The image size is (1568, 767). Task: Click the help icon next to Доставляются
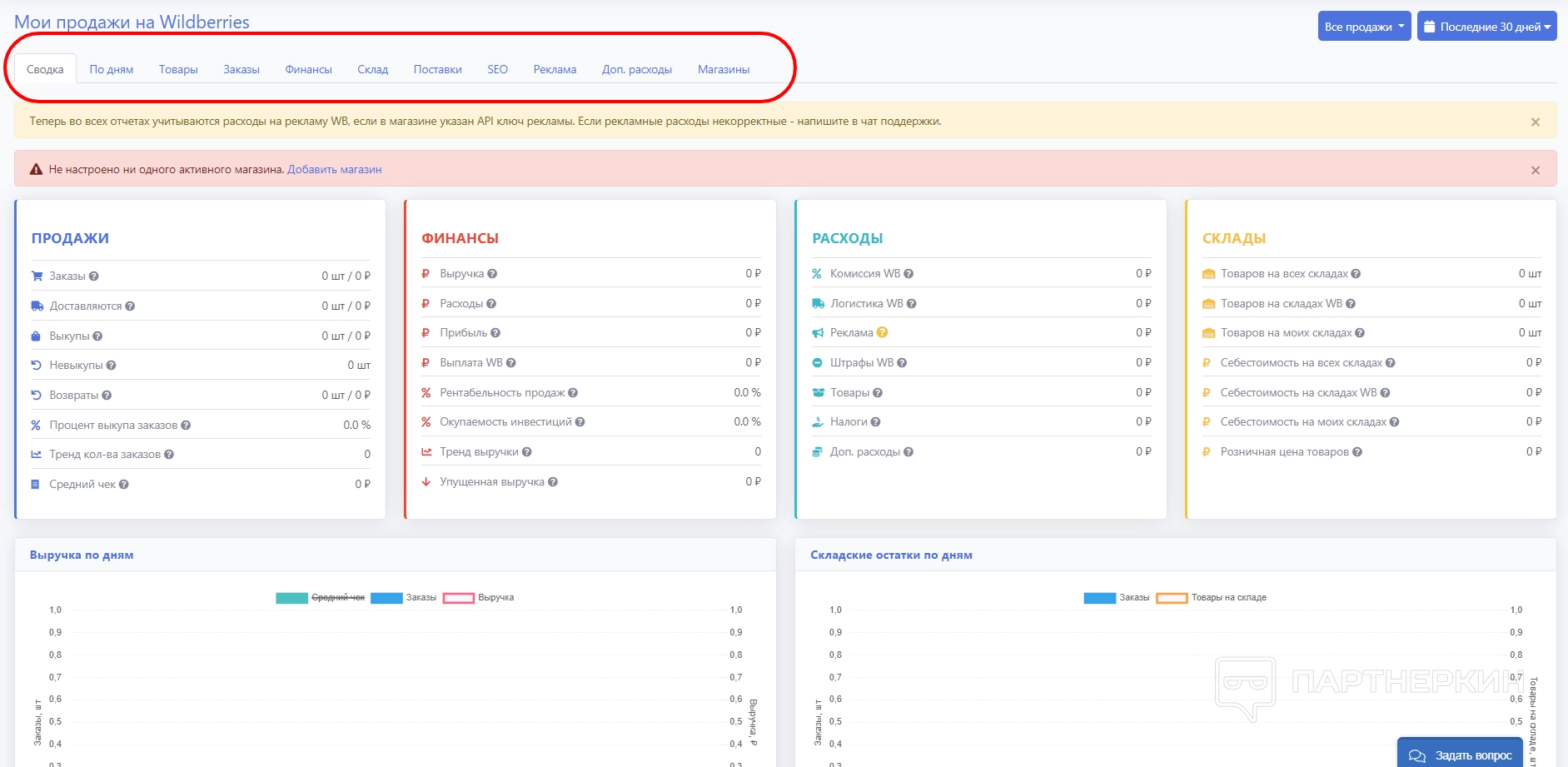click(130, 306)
